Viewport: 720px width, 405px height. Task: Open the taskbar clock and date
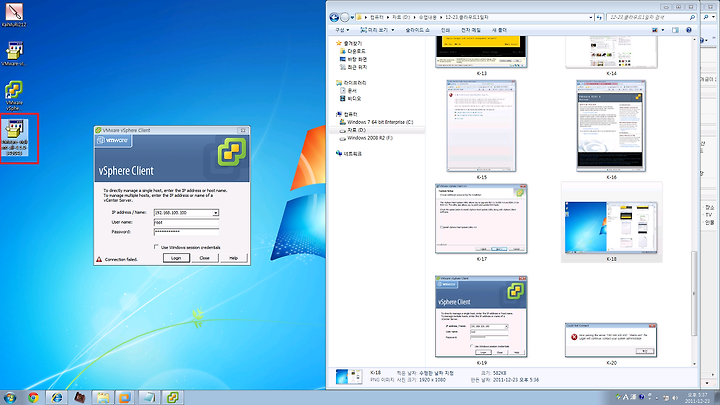coord(697,398)
